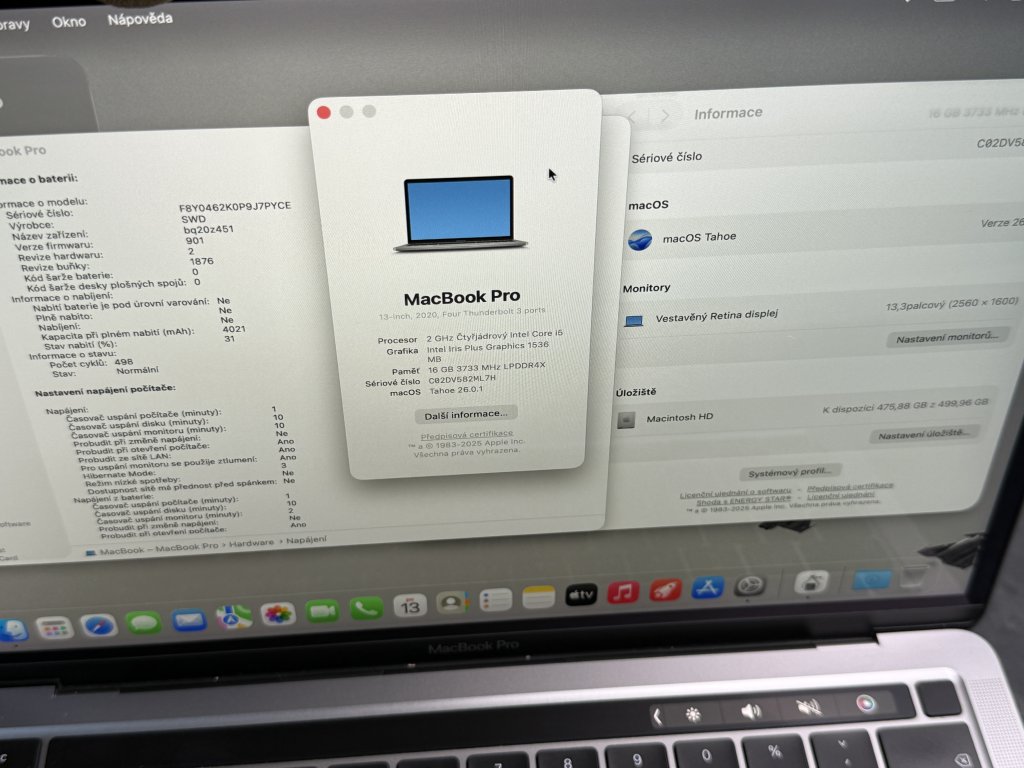
Task: Click the Stav value Normální
Action: point(137,370)
